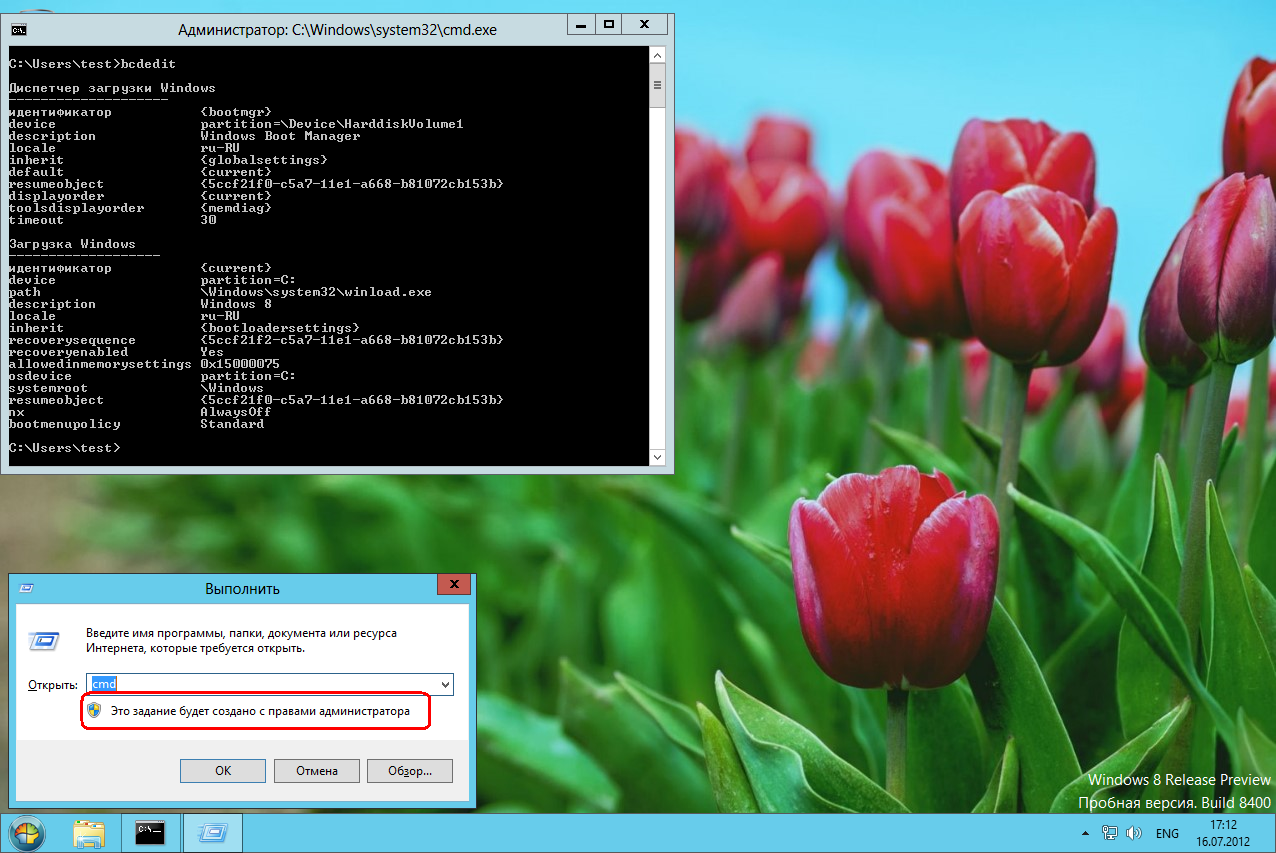The height and width of the screenshot is (853, 1276).
Task: Open the network status tray icon
Action: click(1110, 832)
